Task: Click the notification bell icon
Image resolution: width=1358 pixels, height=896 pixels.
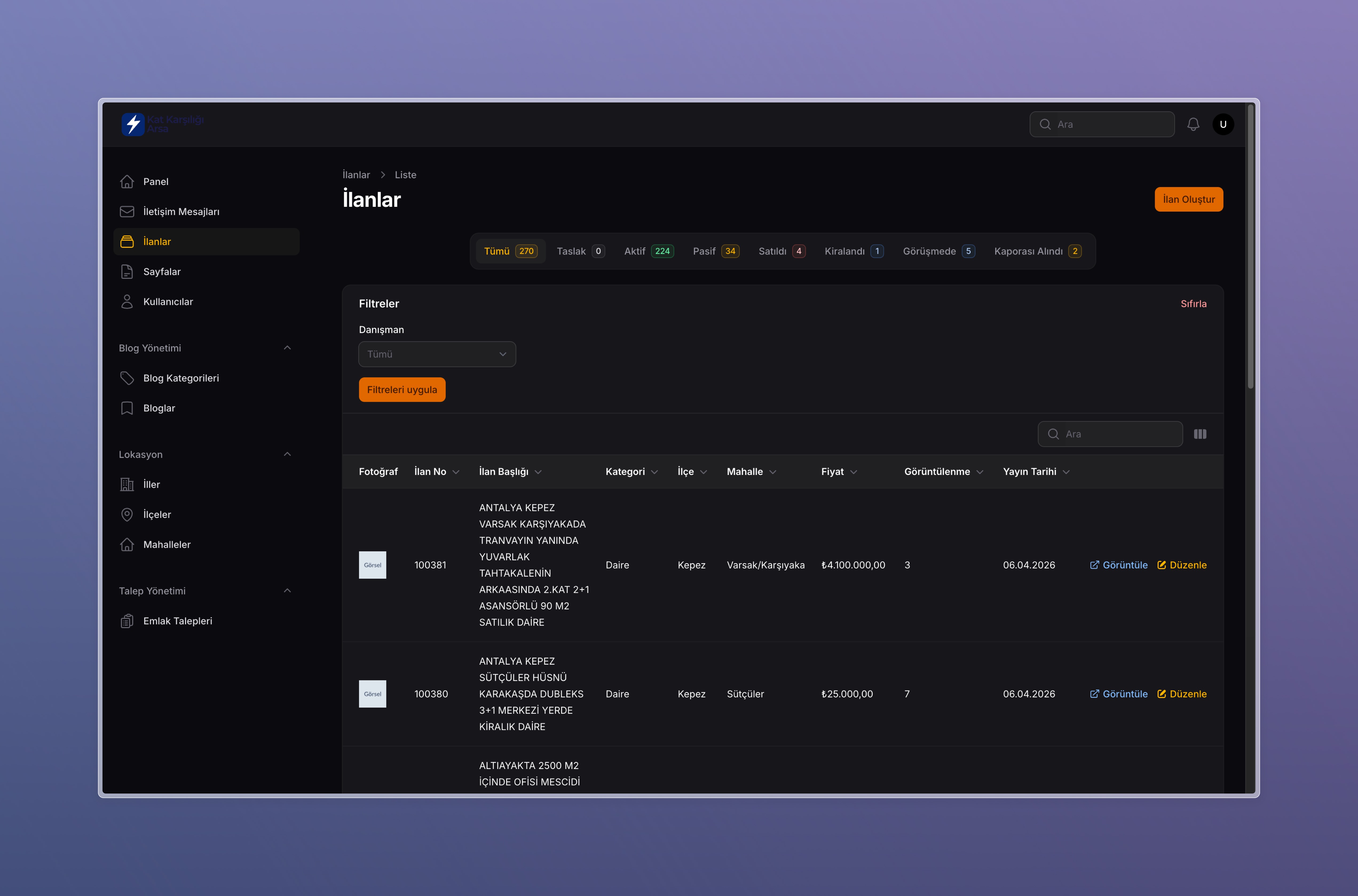Action: click(1193, 124)
